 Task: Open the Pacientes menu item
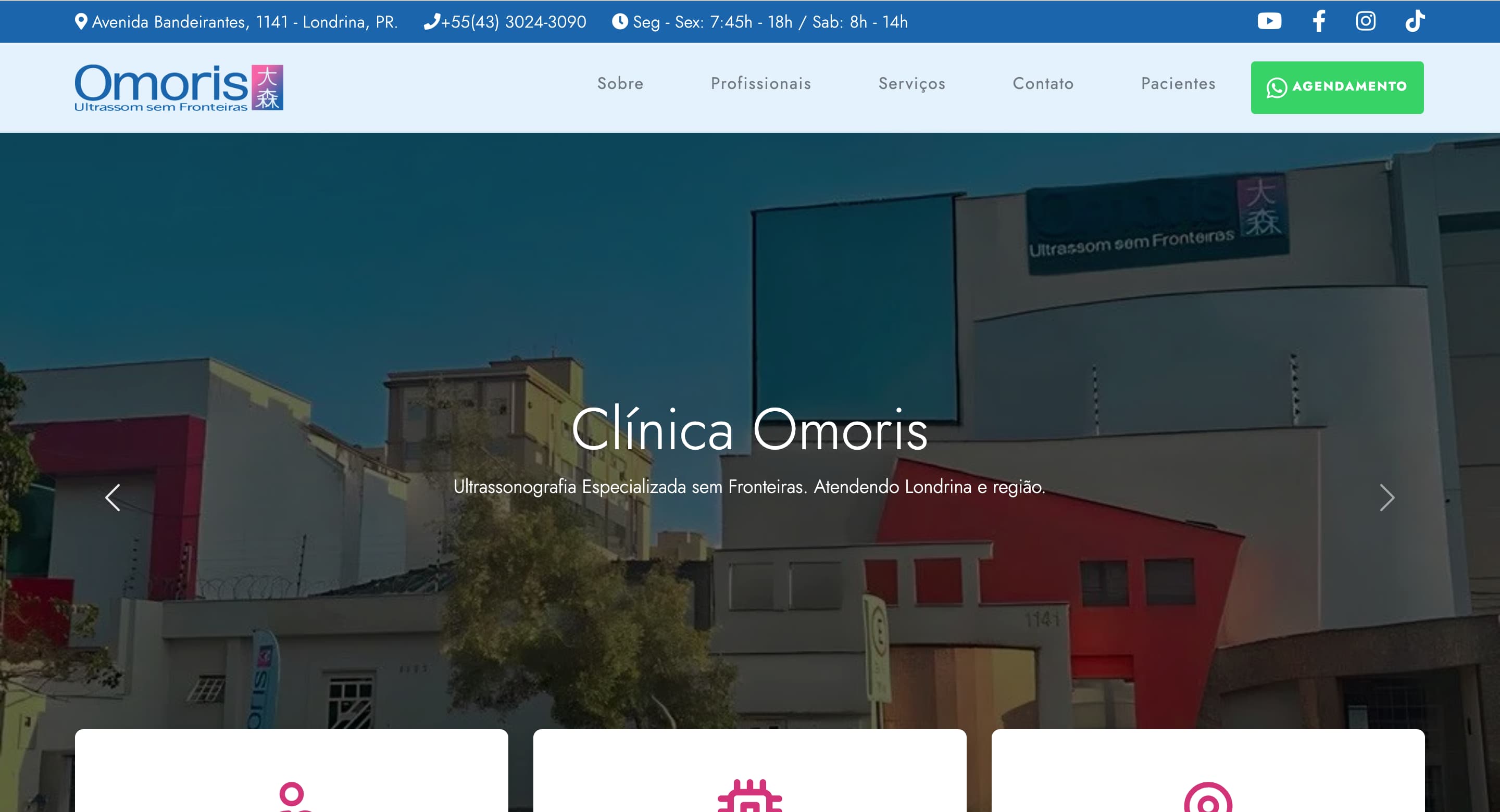click(1178, 84)
